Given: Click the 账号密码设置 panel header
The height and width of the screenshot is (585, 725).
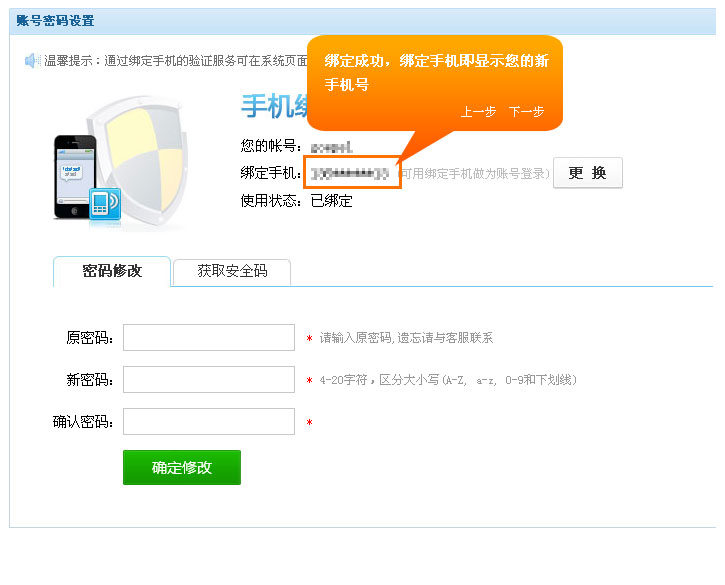Looking at the screenshot, I should [55, 20].
